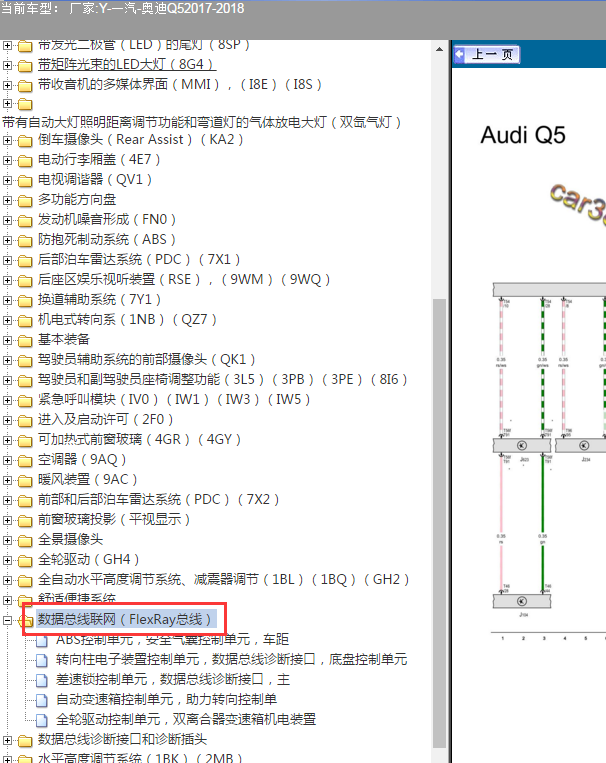This screenshot has width=606, height=763.
Task: Open 自动变速箱控制单元，助力转向控制单 document
Action: click(x=166, y=699)
